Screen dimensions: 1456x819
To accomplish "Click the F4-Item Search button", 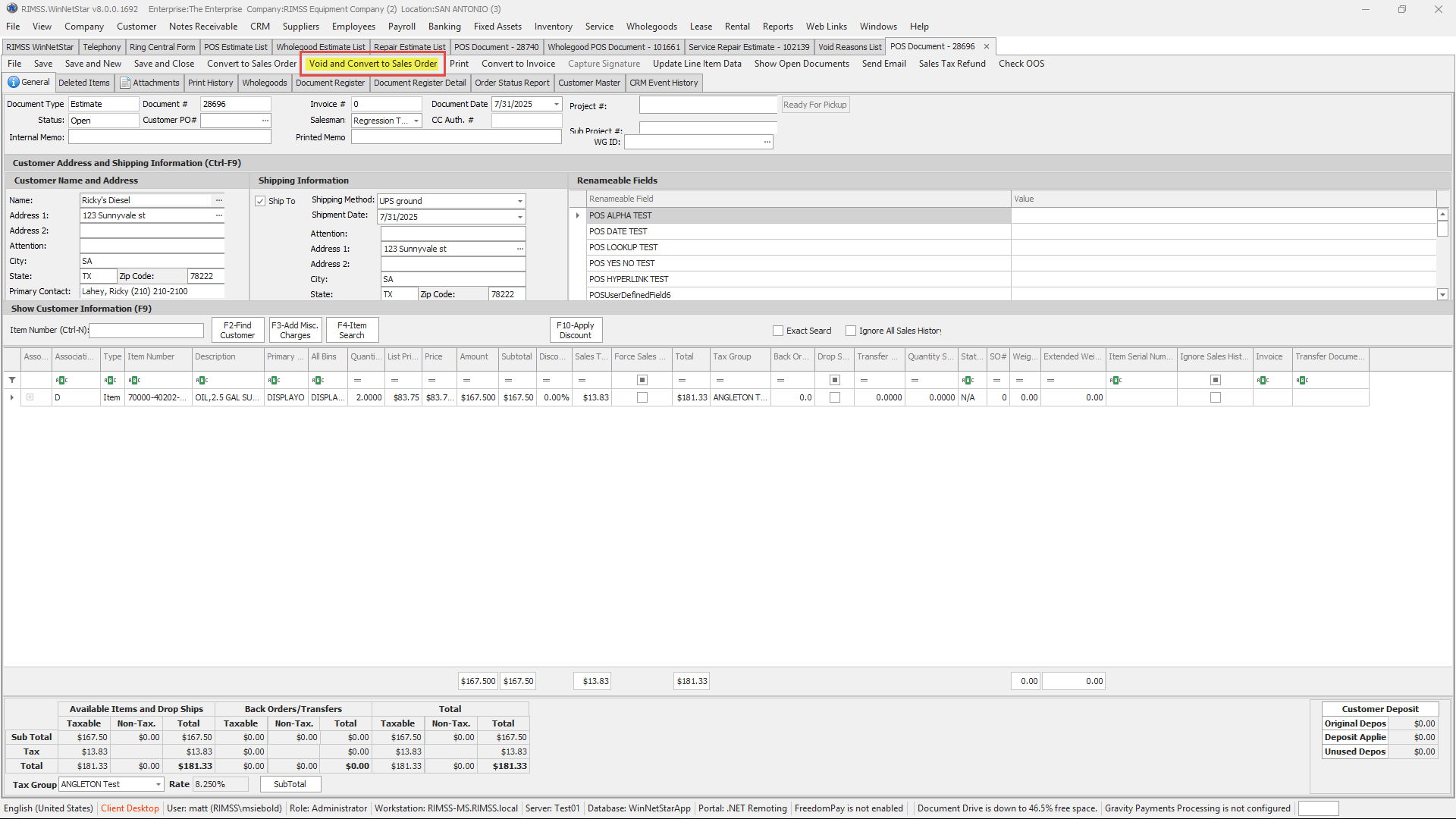I will click(x=352, y=330).
